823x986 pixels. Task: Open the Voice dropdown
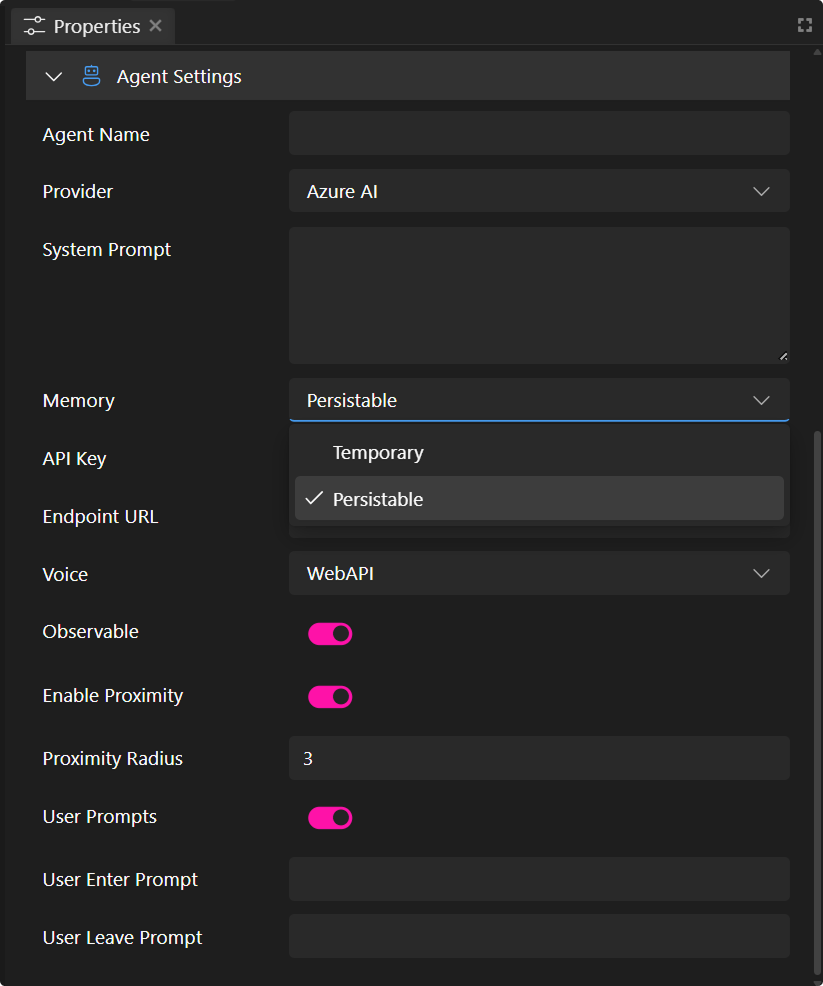[539, 573]
